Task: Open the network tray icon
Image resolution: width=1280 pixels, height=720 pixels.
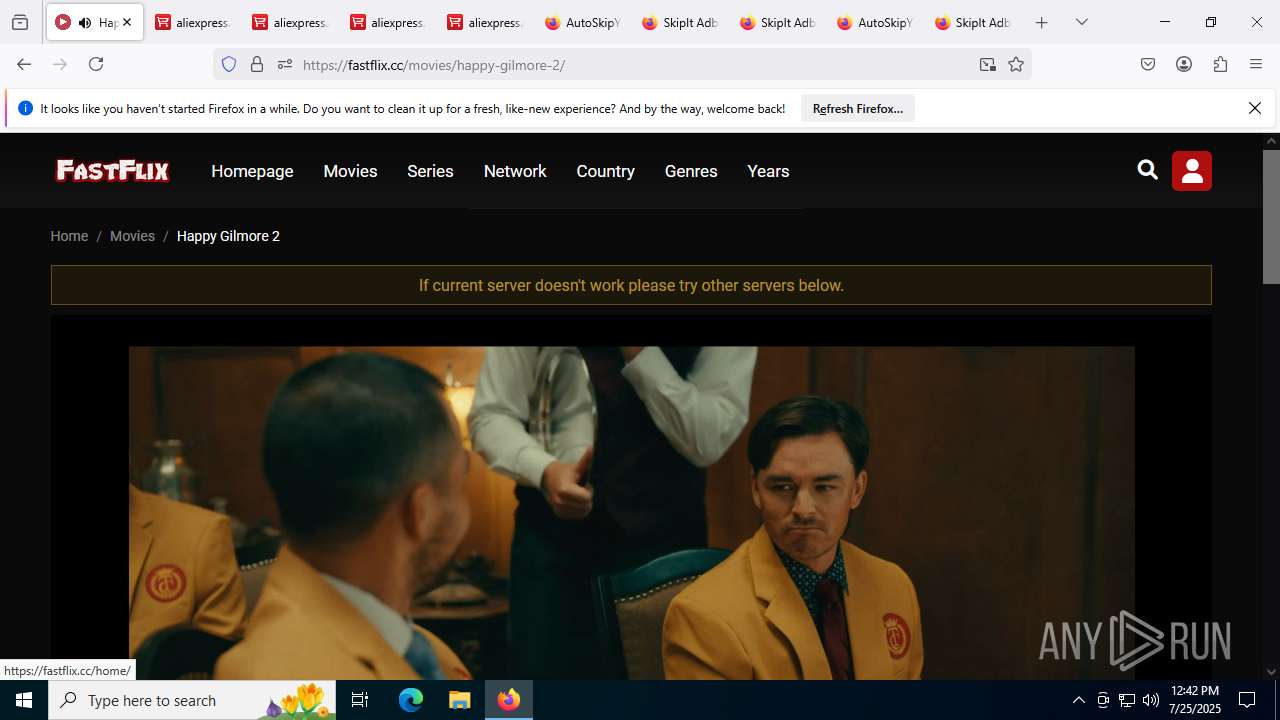Action: pyautogui.click(x=1127, y=700)
